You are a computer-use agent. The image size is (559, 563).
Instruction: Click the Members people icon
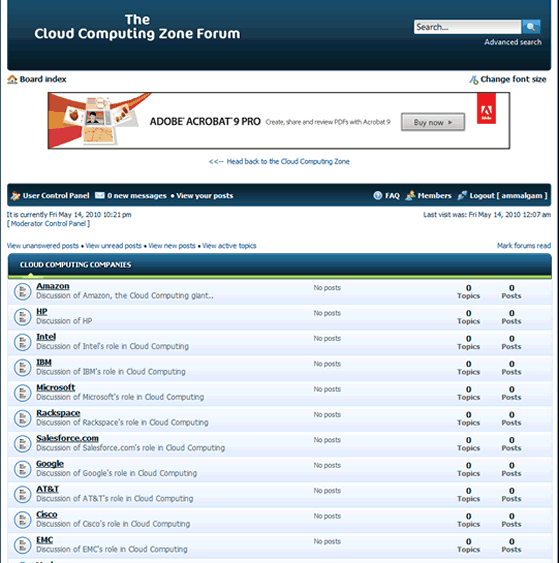point(410,195)
